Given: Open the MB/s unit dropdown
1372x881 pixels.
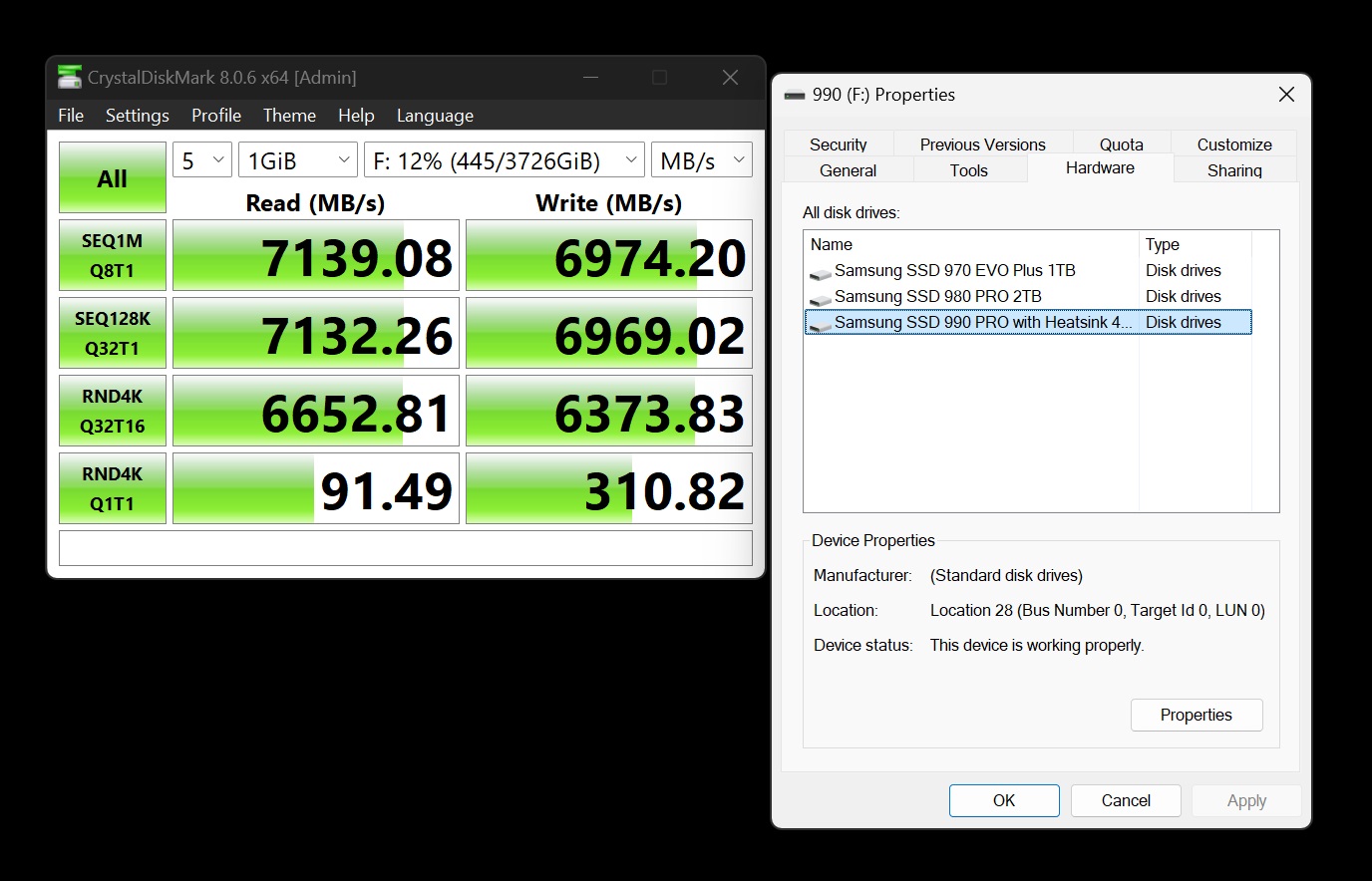Looking at the screenshot, I should coord(702,160).
